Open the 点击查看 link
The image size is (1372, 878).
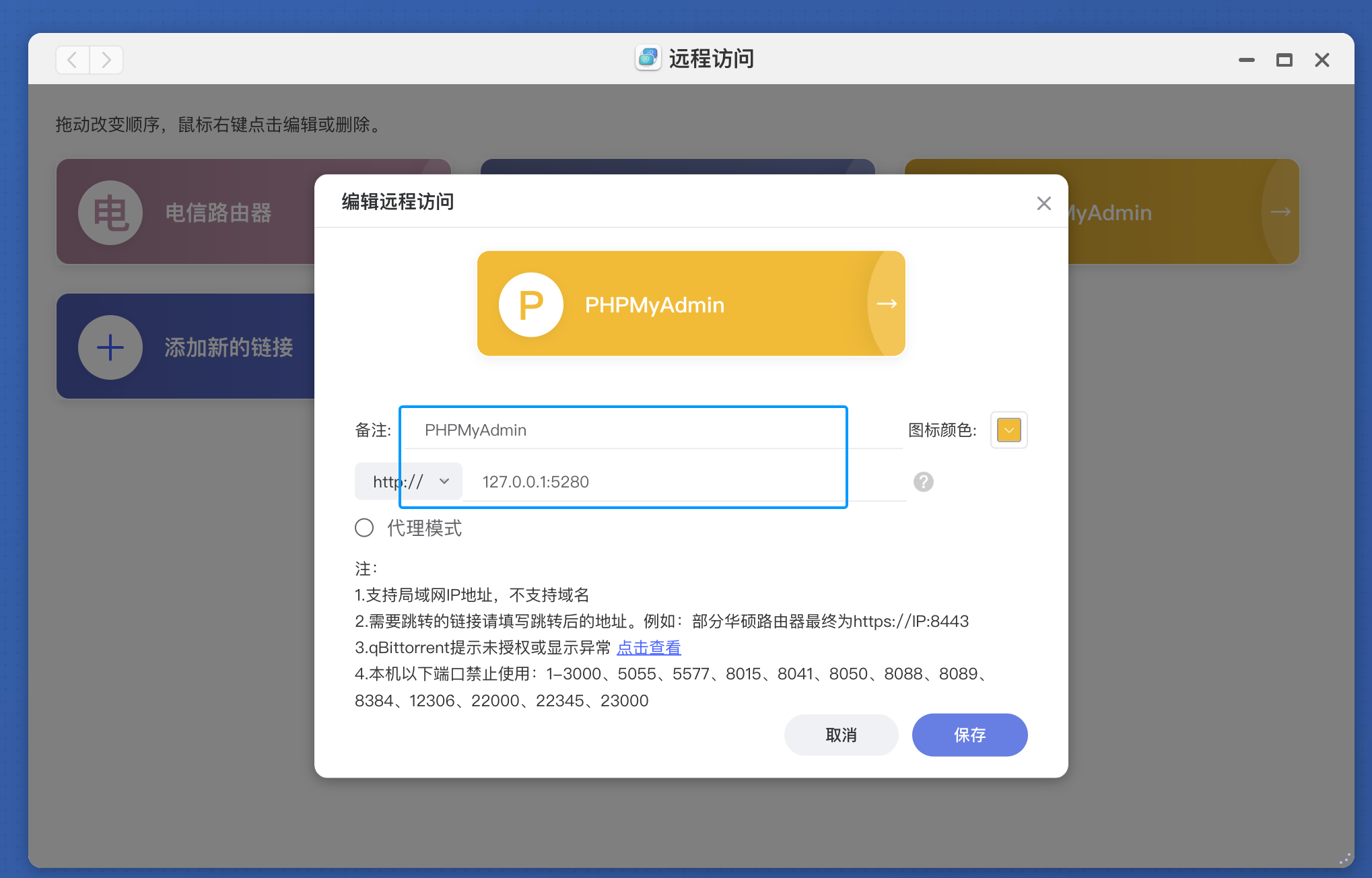click(649, 648)
